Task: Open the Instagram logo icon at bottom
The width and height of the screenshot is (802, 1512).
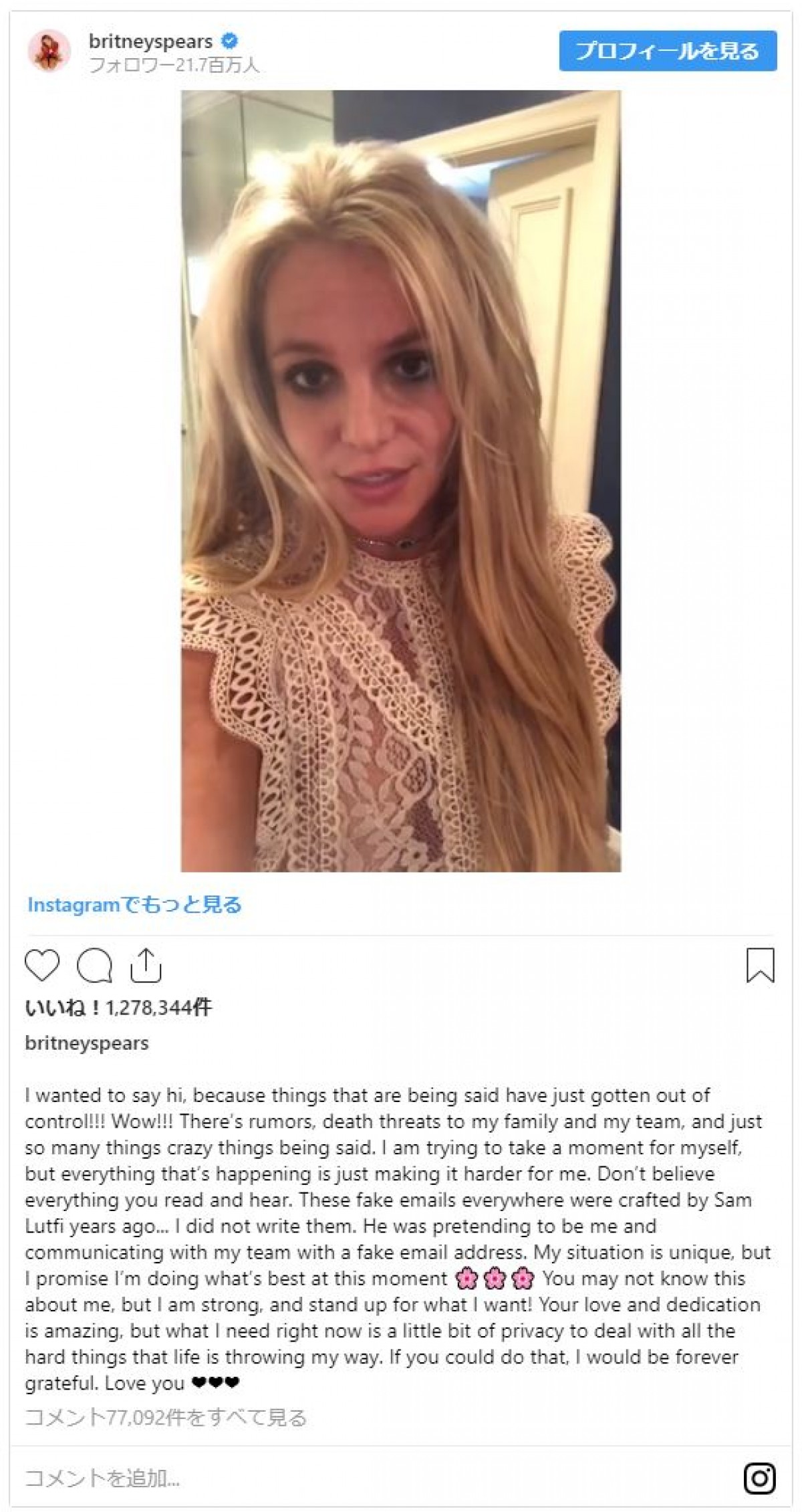Action: (759, 1478)
